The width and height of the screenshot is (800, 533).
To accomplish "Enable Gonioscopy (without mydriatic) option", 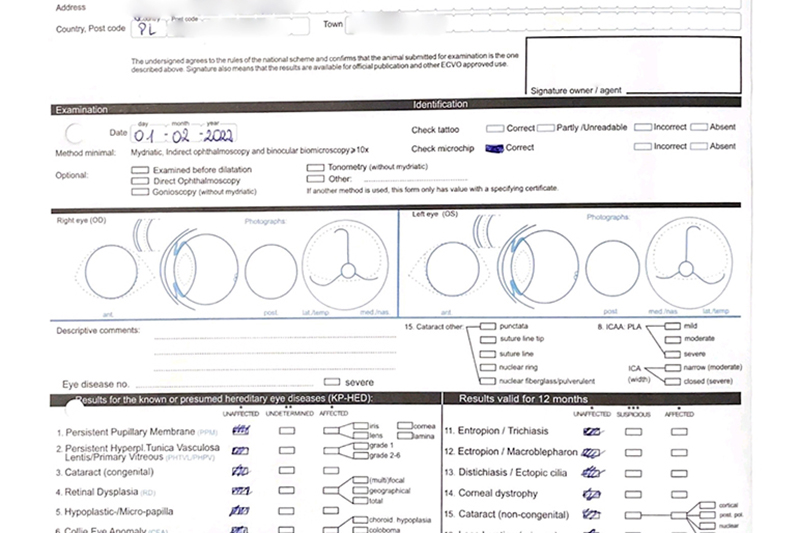I will 140,192.
